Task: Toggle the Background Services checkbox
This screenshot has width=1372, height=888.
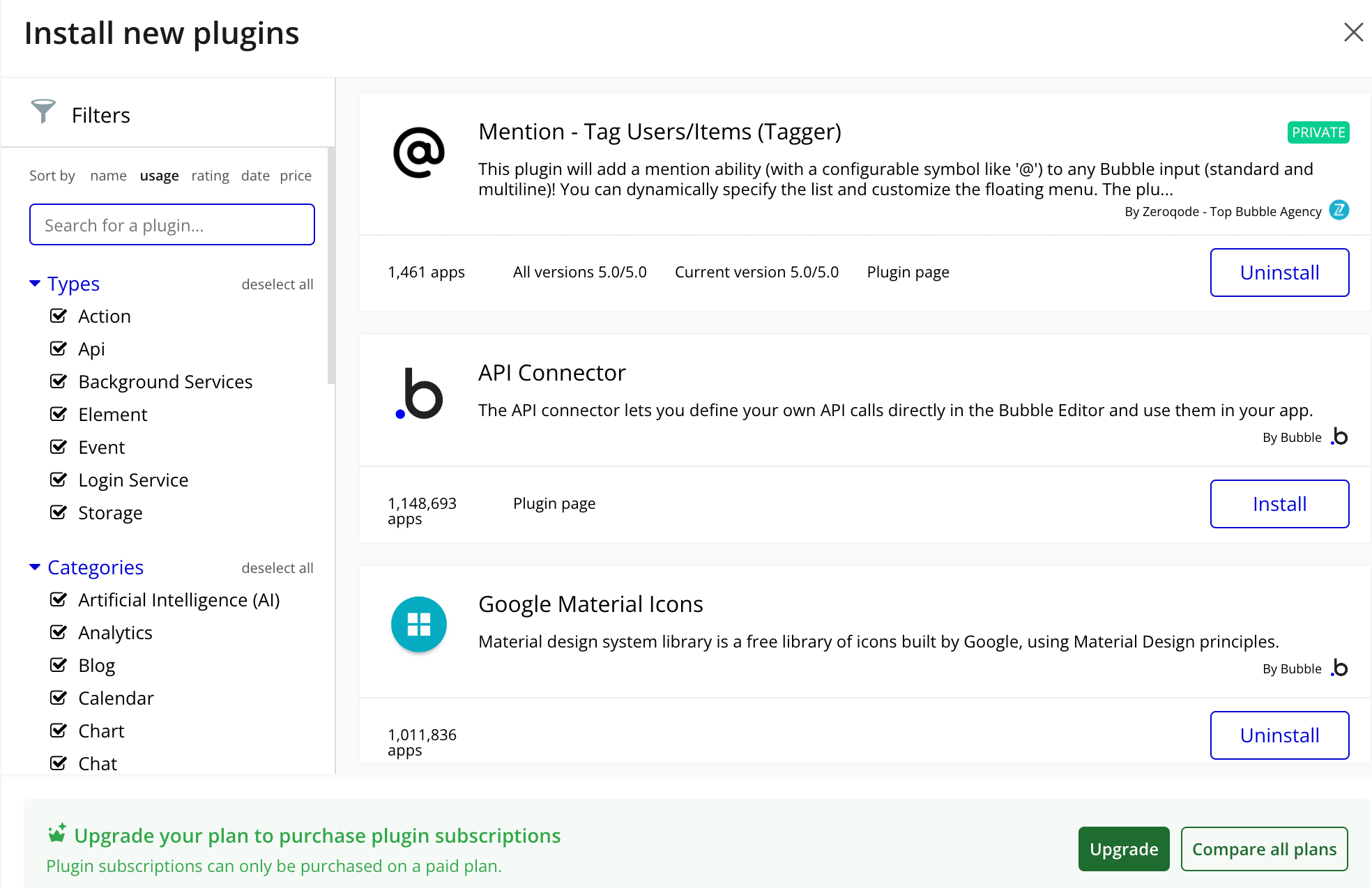Action: (x=59, y=381)
